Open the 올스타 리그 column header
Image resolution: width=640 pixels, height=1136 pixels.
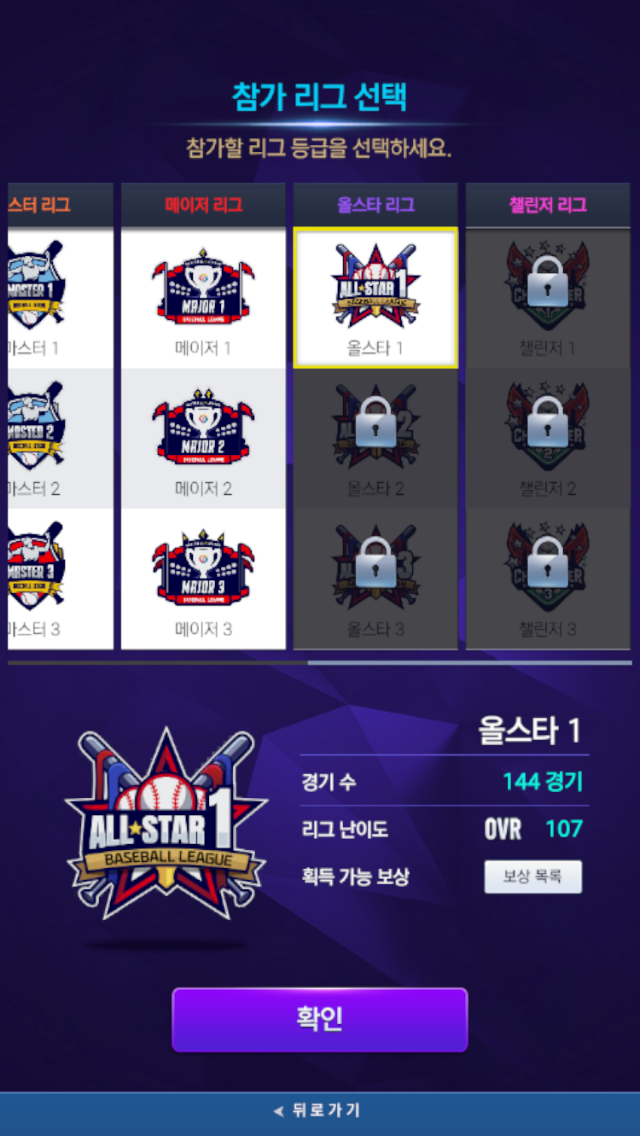point(375,204)
